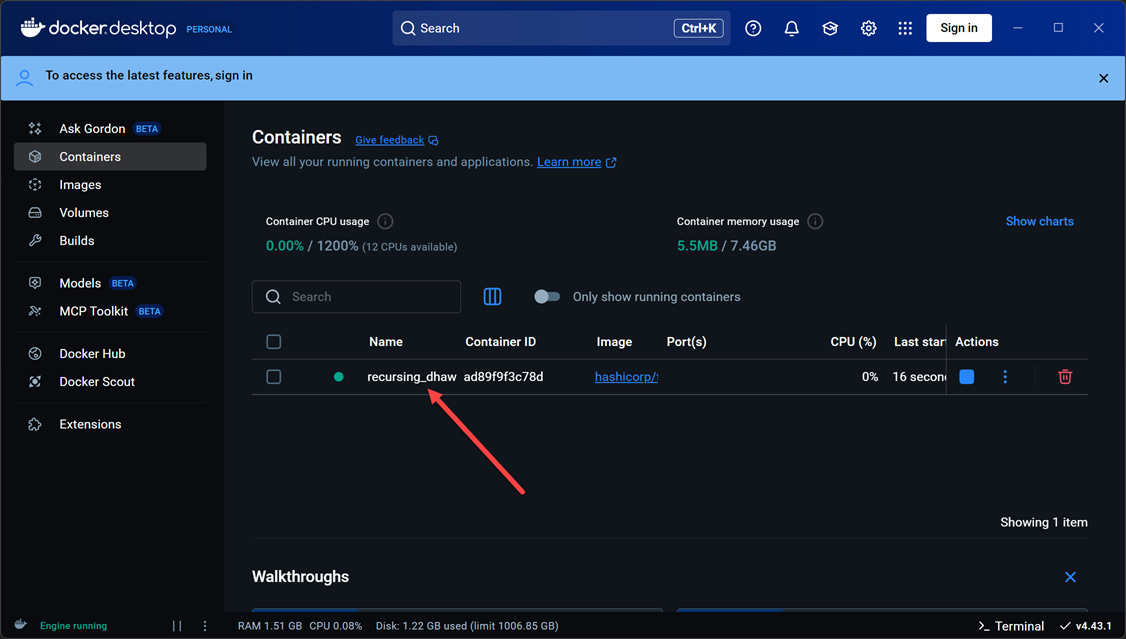Click the memory usage info icon
The height and width of the screenshot is (639, 1126).
tap(814, 221)
